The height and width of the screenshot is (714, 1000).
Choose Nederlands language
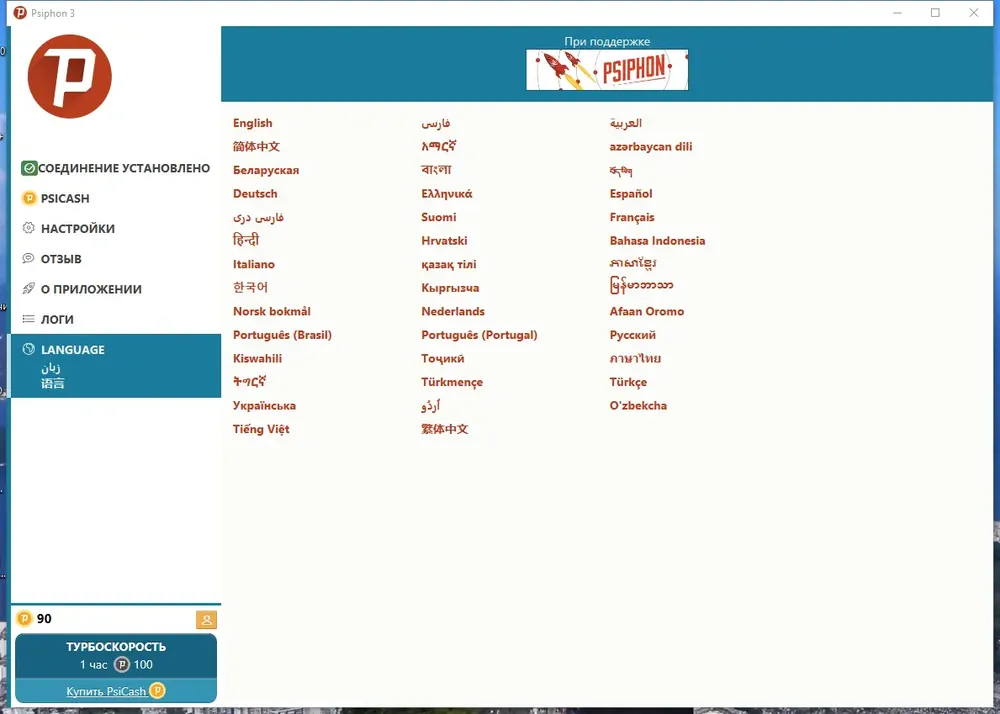pyautogui.click(x=453, y=312)
